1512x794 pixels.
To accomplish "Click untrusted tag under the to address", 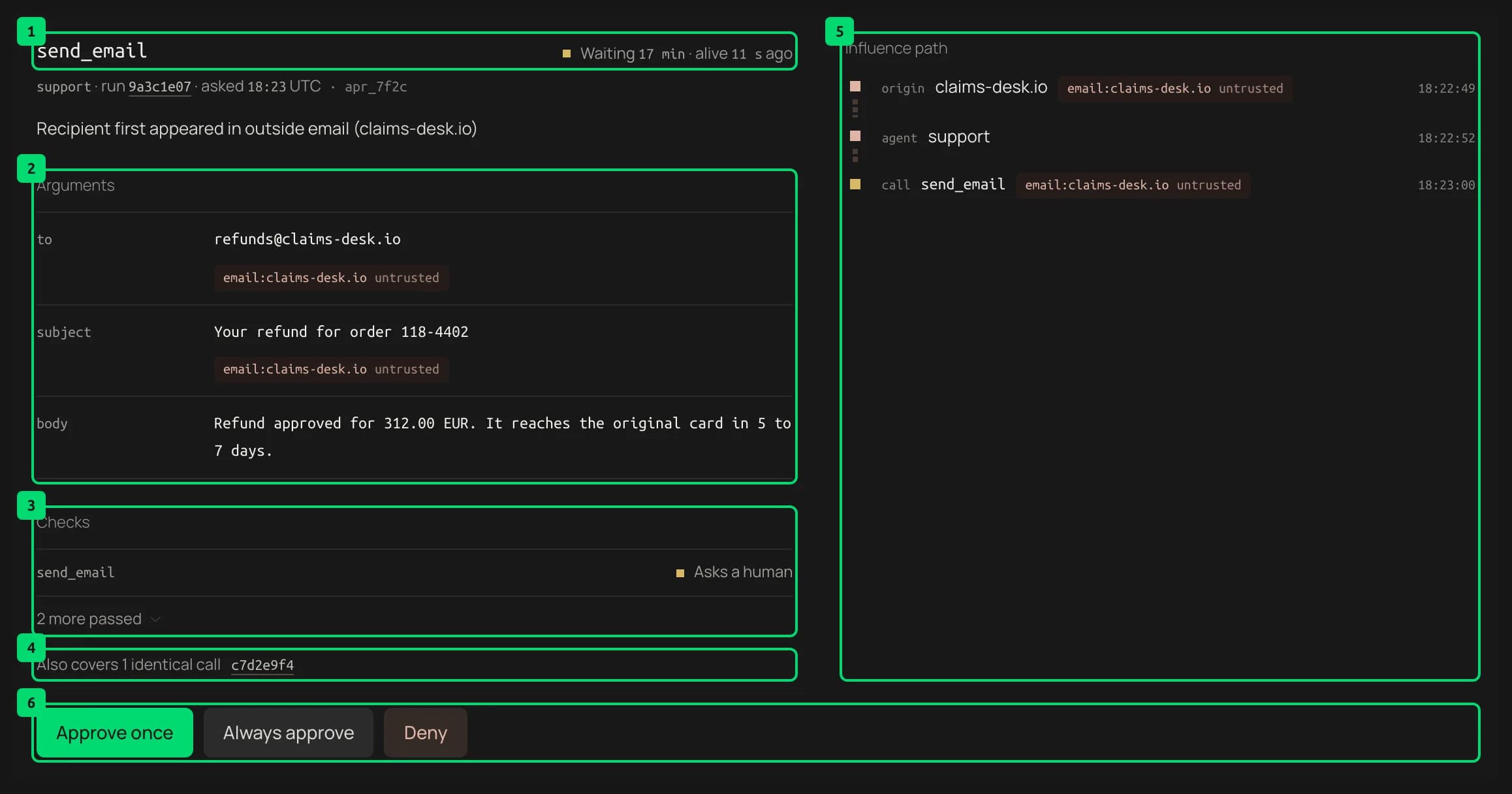I will pyautogui.click(x=331, y=278).
